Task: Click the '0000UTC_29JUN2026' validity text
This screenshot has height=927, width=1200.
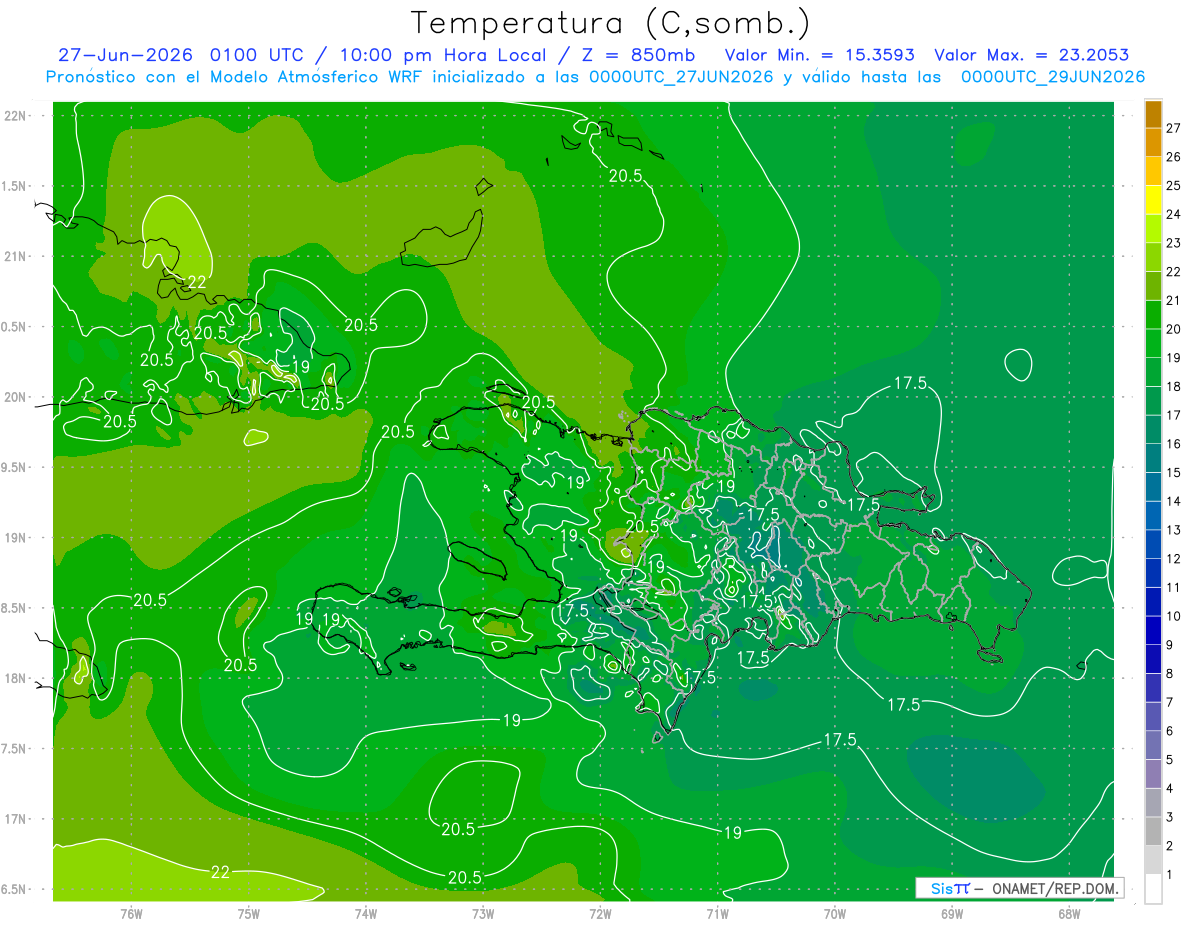Action: pyautogui.click(x=1053, y=77)
